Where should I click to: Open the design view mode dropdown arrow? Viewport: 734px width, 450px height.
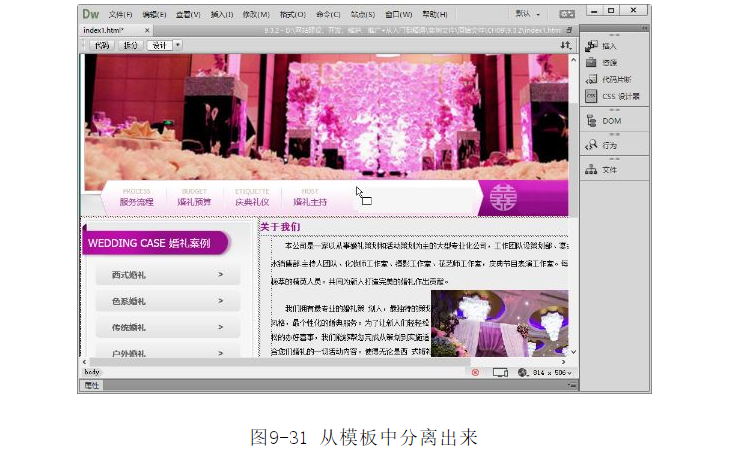click(178, 45)
